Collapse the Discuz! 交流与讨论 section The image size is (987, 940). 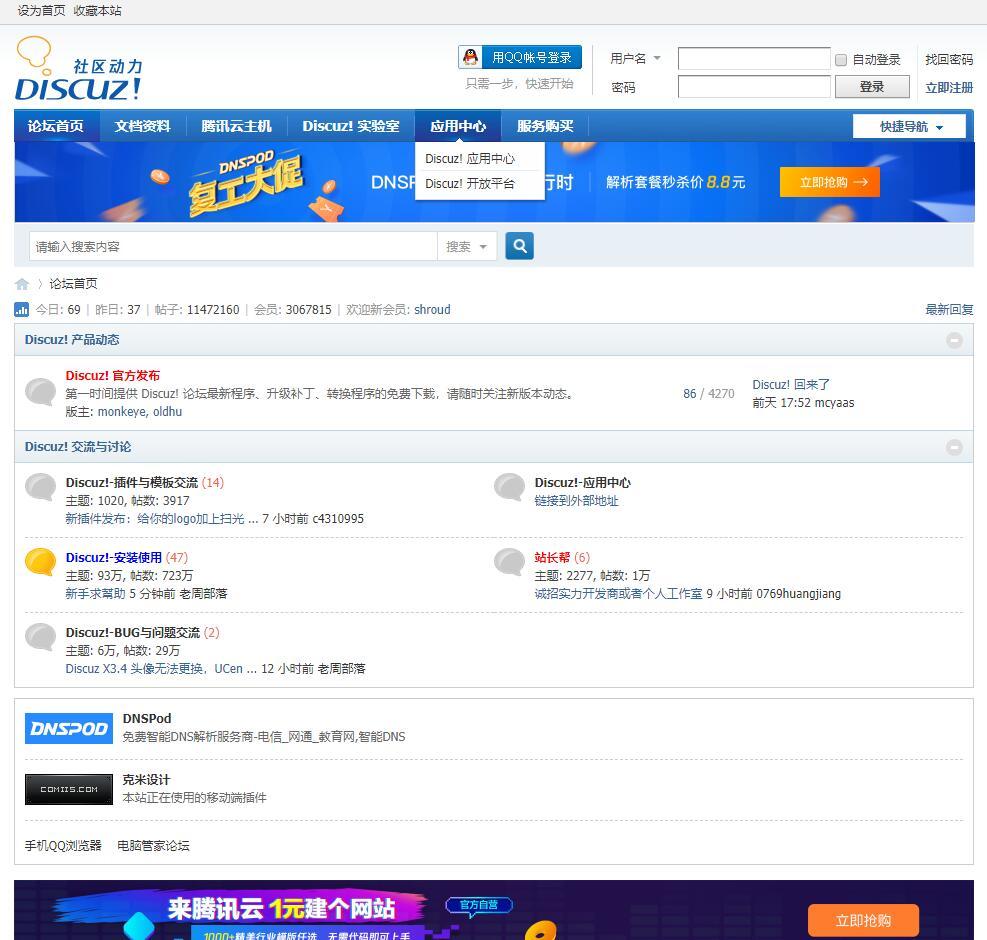coord(954,447)
